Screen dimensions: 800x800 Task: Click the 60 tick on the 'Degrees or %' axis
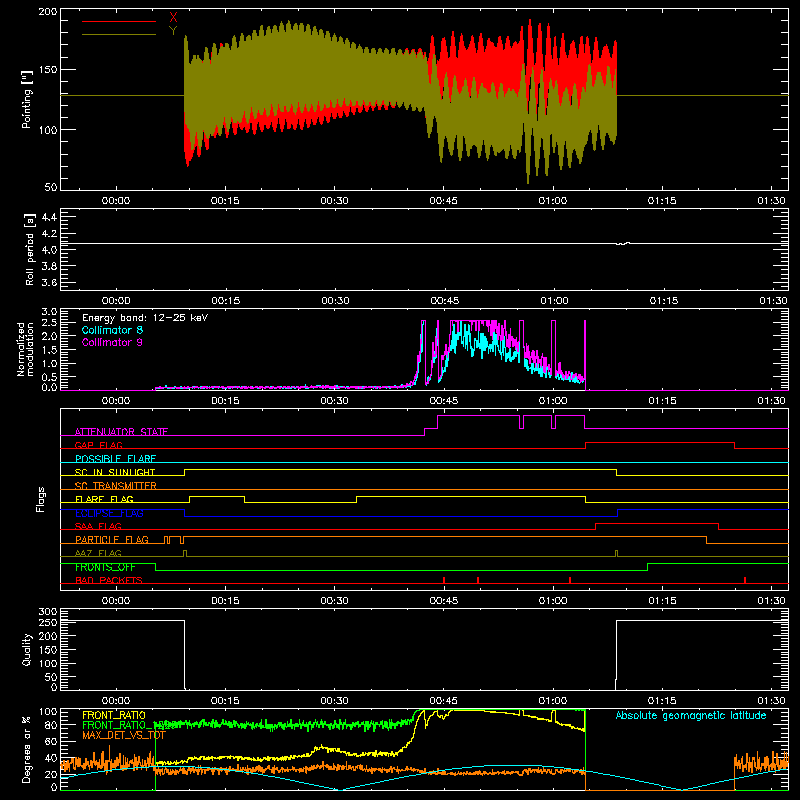coord(51,741)
